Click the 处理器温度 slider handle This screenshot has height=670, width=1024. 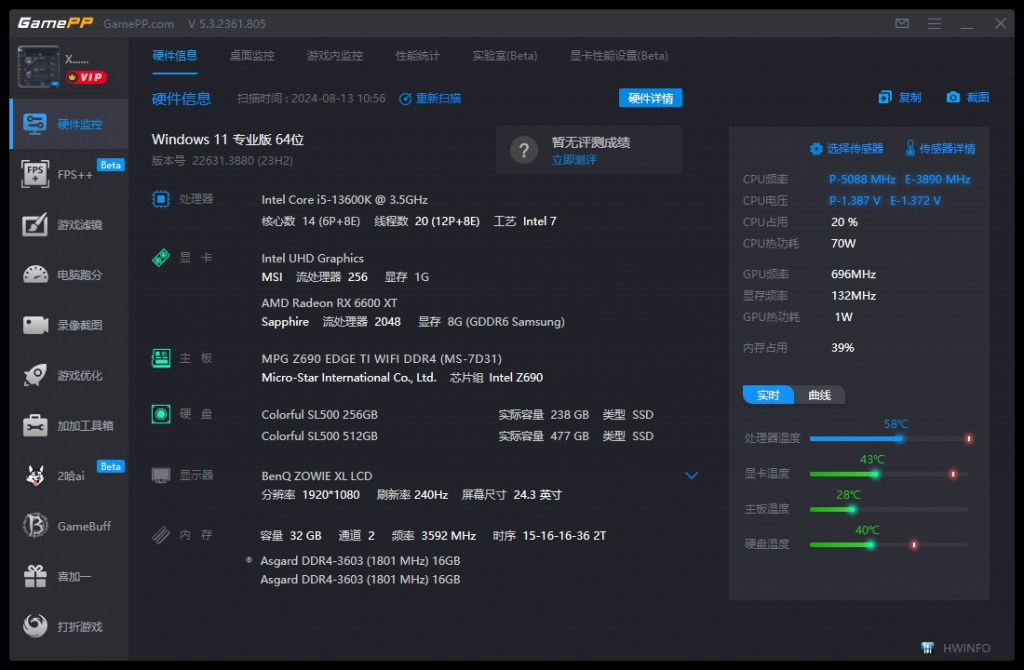coord(899,439)
